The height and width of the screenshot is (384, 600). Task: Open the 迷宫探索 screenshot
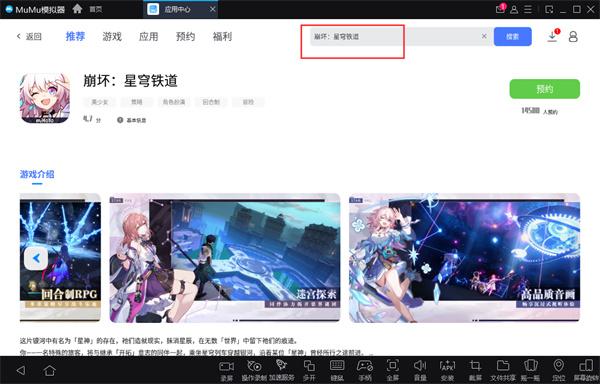click(x=225, y=258)
